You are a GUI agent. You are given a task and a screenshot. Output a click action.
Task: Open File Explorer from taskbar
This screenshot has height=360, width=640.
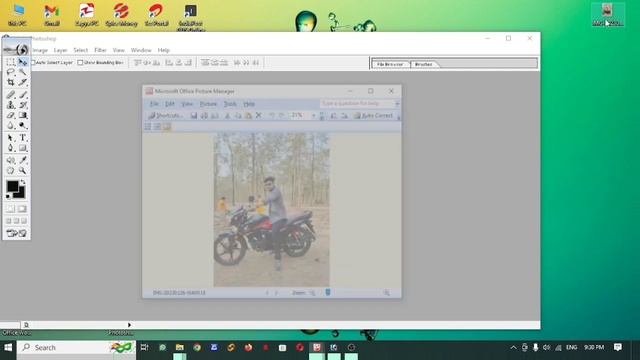pos(180,347)
